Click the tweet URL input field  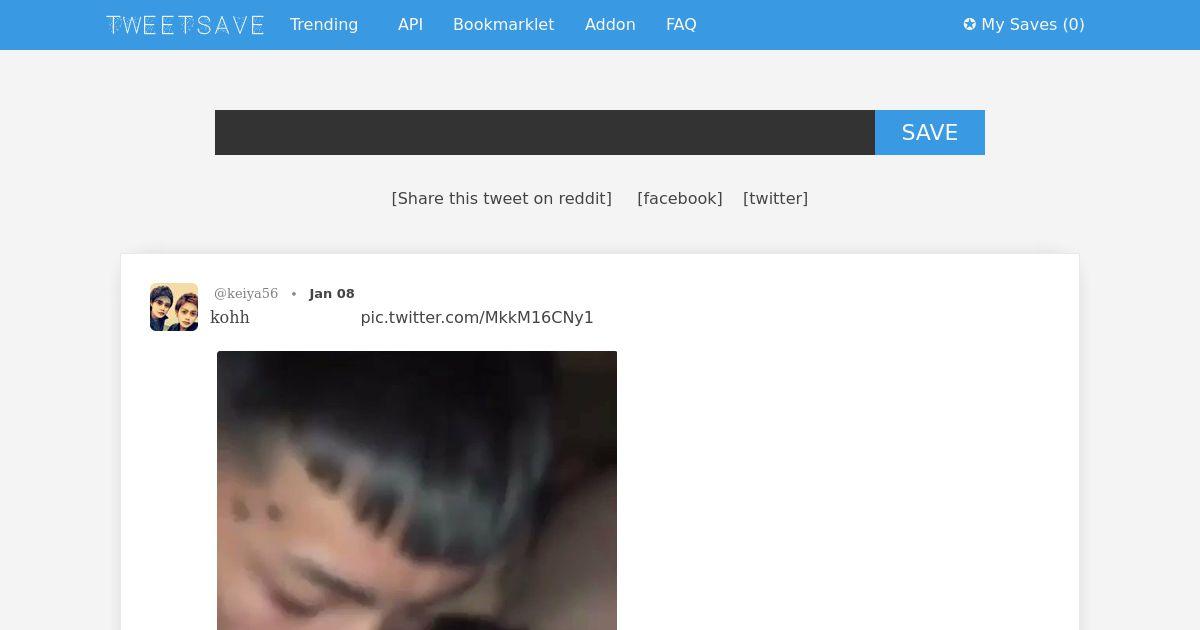(545, 132)
